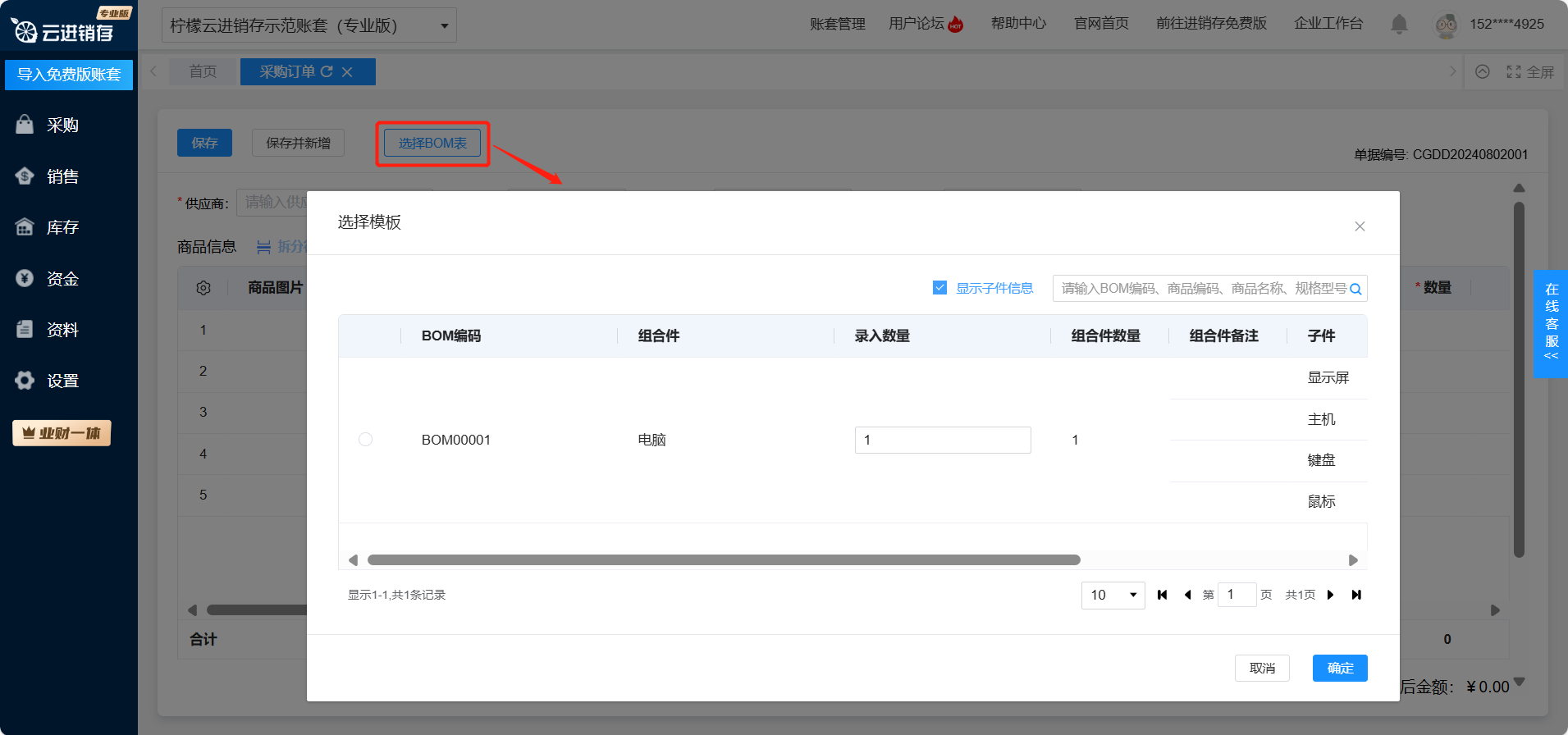Go to next page in pagination
1568x735 pixels.
click(1330, 595)
